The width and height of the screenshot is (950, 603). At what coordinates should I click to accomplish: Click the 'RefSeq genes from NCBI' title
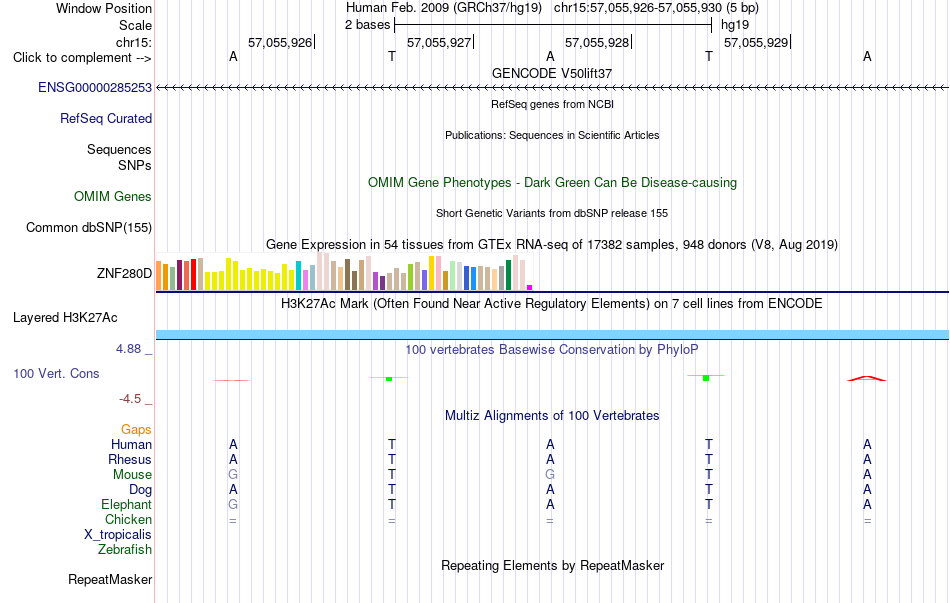point(553,104)
